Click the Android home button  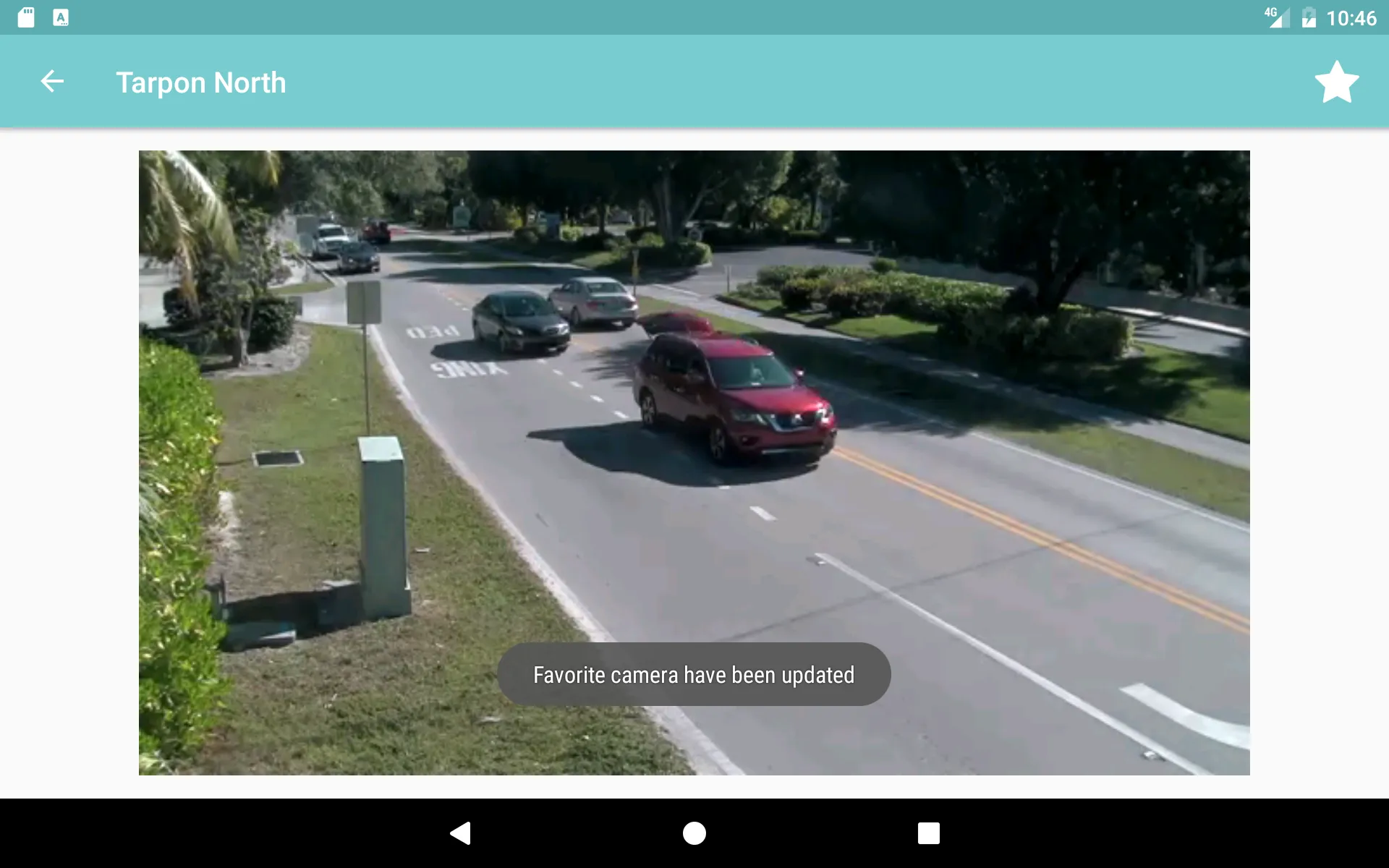point(694,832)
